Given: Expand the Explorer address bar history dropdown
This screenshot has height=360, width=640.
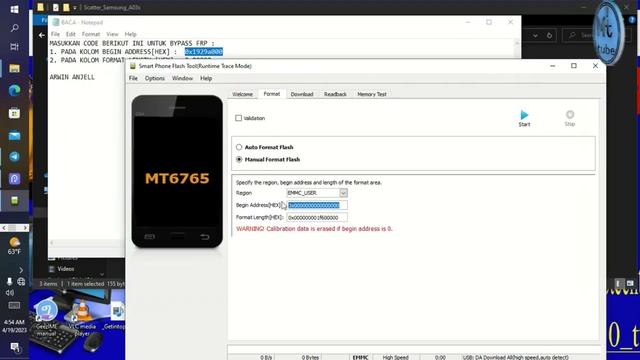Looking at the screenshot, I should pyautogui.click(x=535, y=36).
